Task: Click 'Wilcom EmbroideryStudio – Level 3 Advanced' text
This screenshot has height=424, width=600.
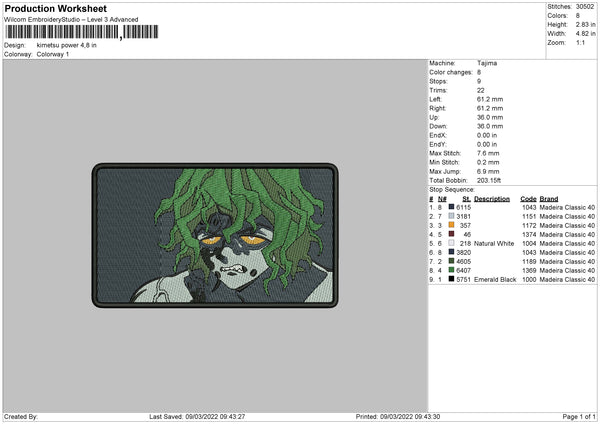Action: (x=71, y=20)
